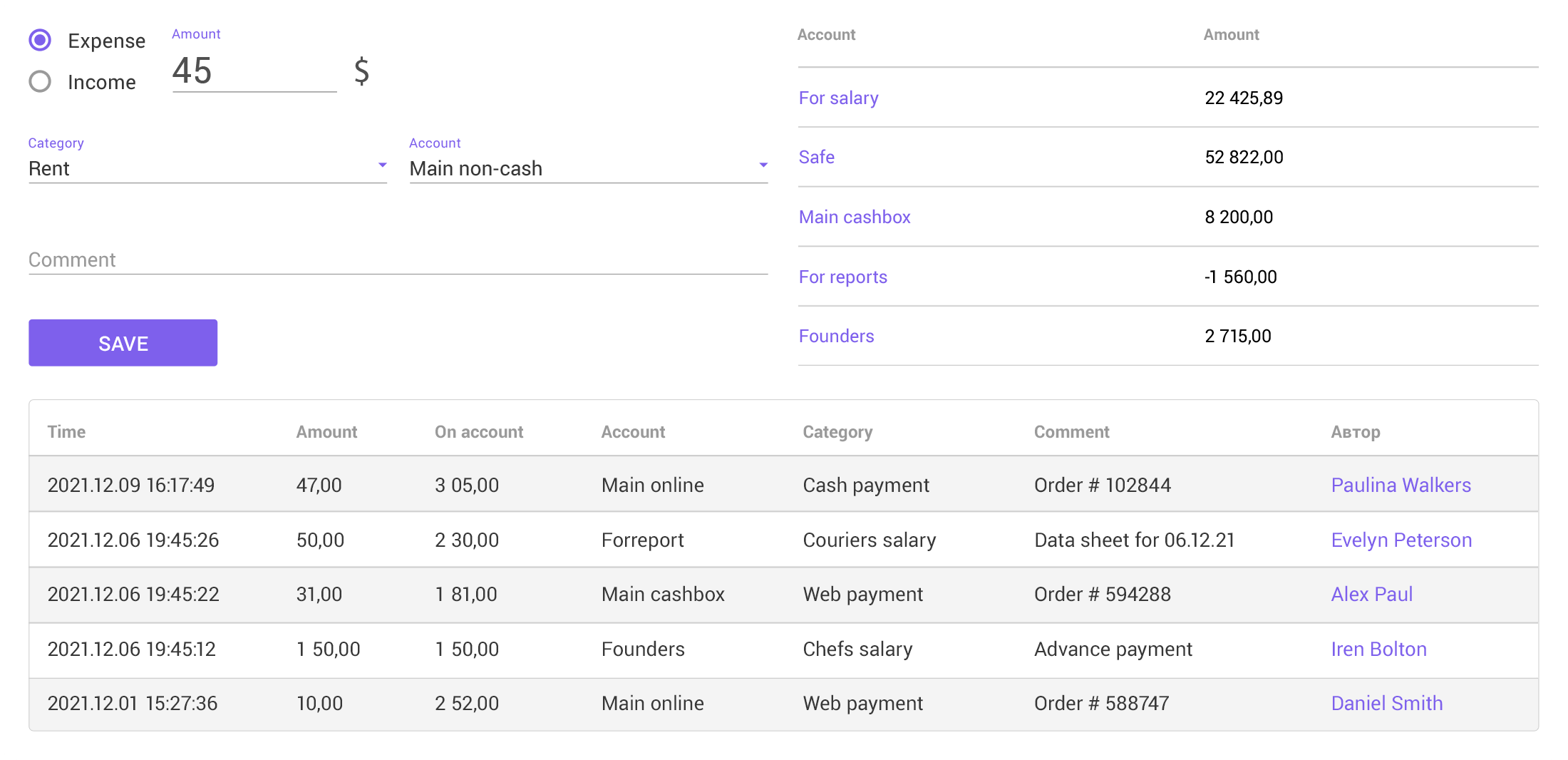Open the For salary account link
Image resolution: width=1568 pixels, height=760 pixels.
pos(838,98)
